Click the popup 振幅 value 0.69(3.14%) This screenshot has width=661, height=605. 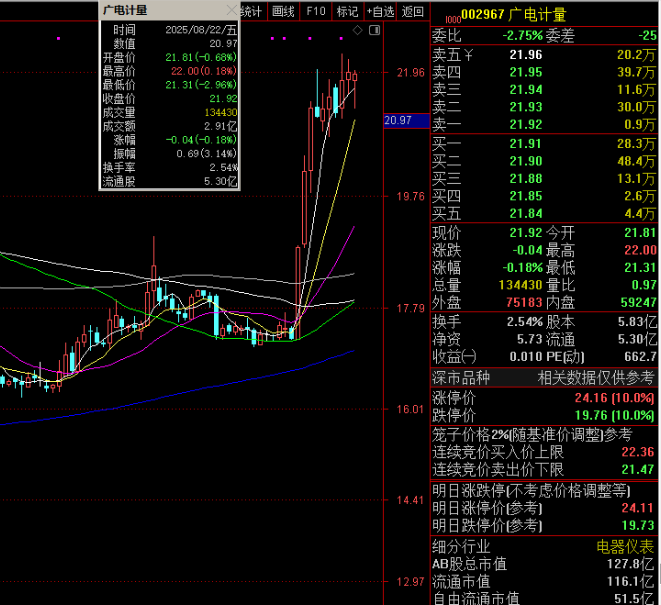[207, 154]
